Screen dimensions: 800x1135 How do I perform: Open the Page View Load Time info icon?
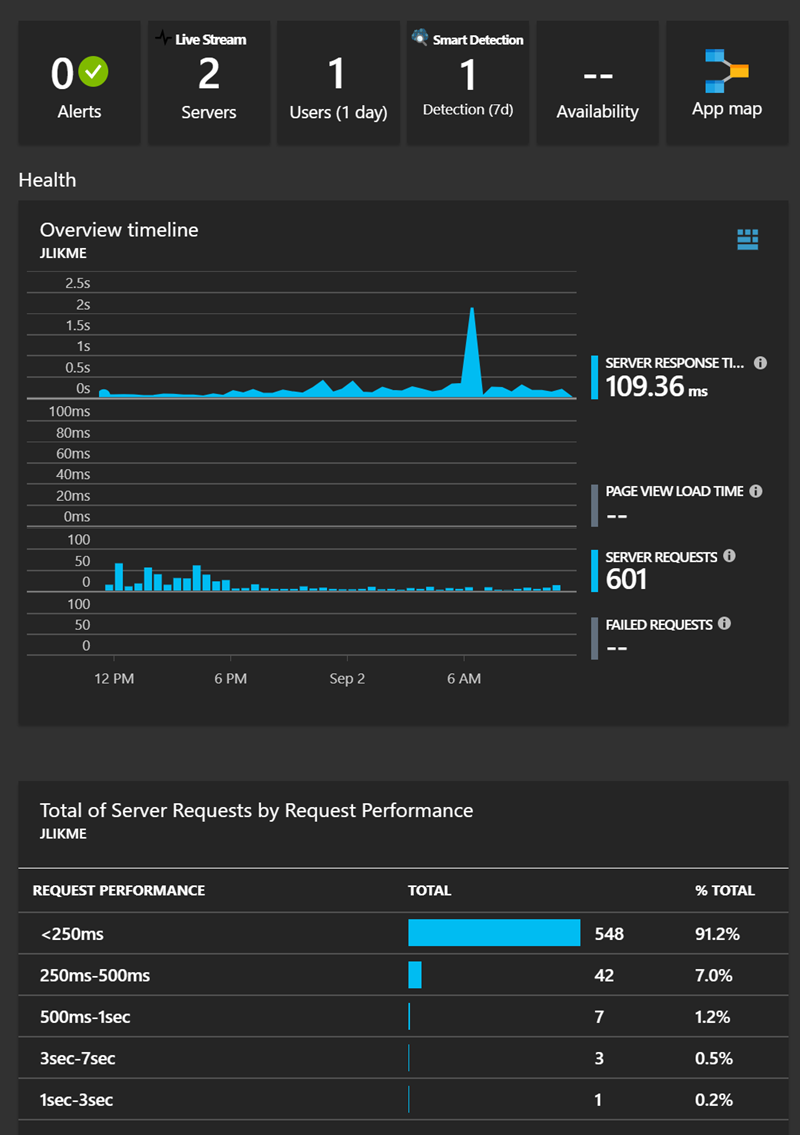[x=757, y=491]
